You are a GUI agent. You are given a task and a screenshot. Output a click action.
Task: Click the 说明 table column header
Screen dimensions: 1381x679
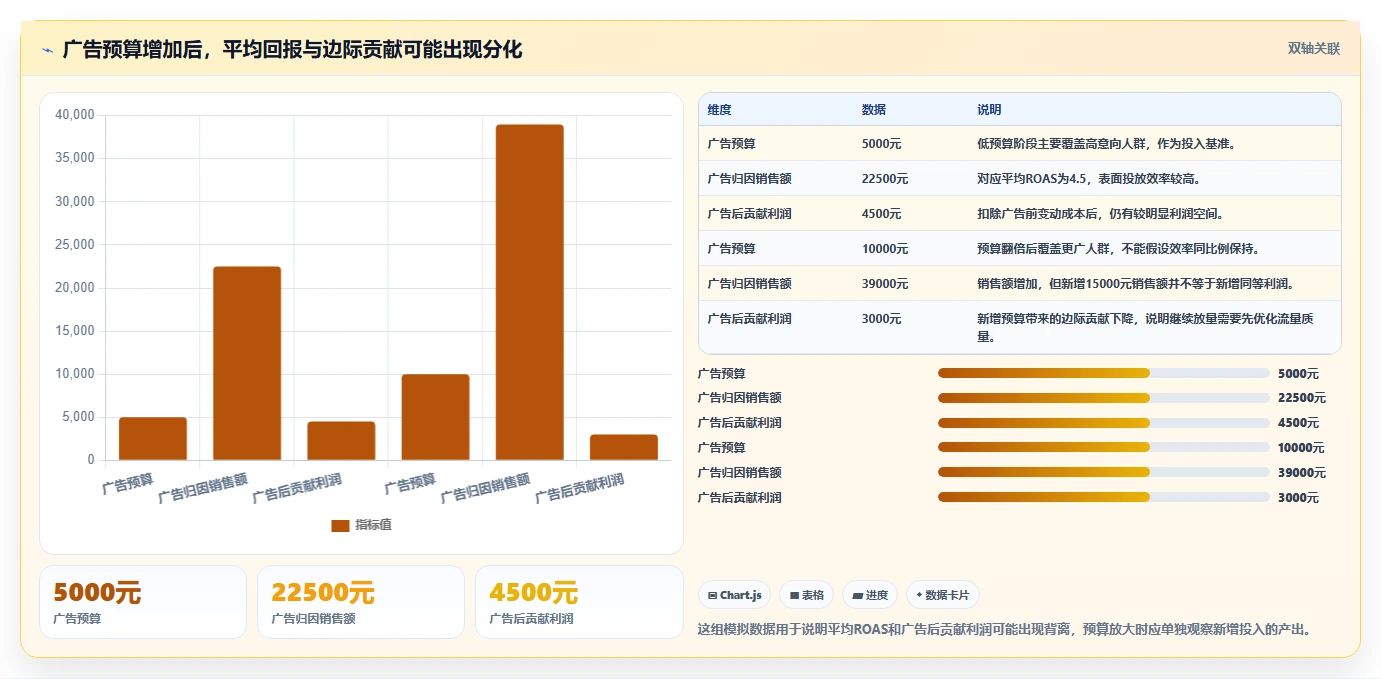[989, 110]
